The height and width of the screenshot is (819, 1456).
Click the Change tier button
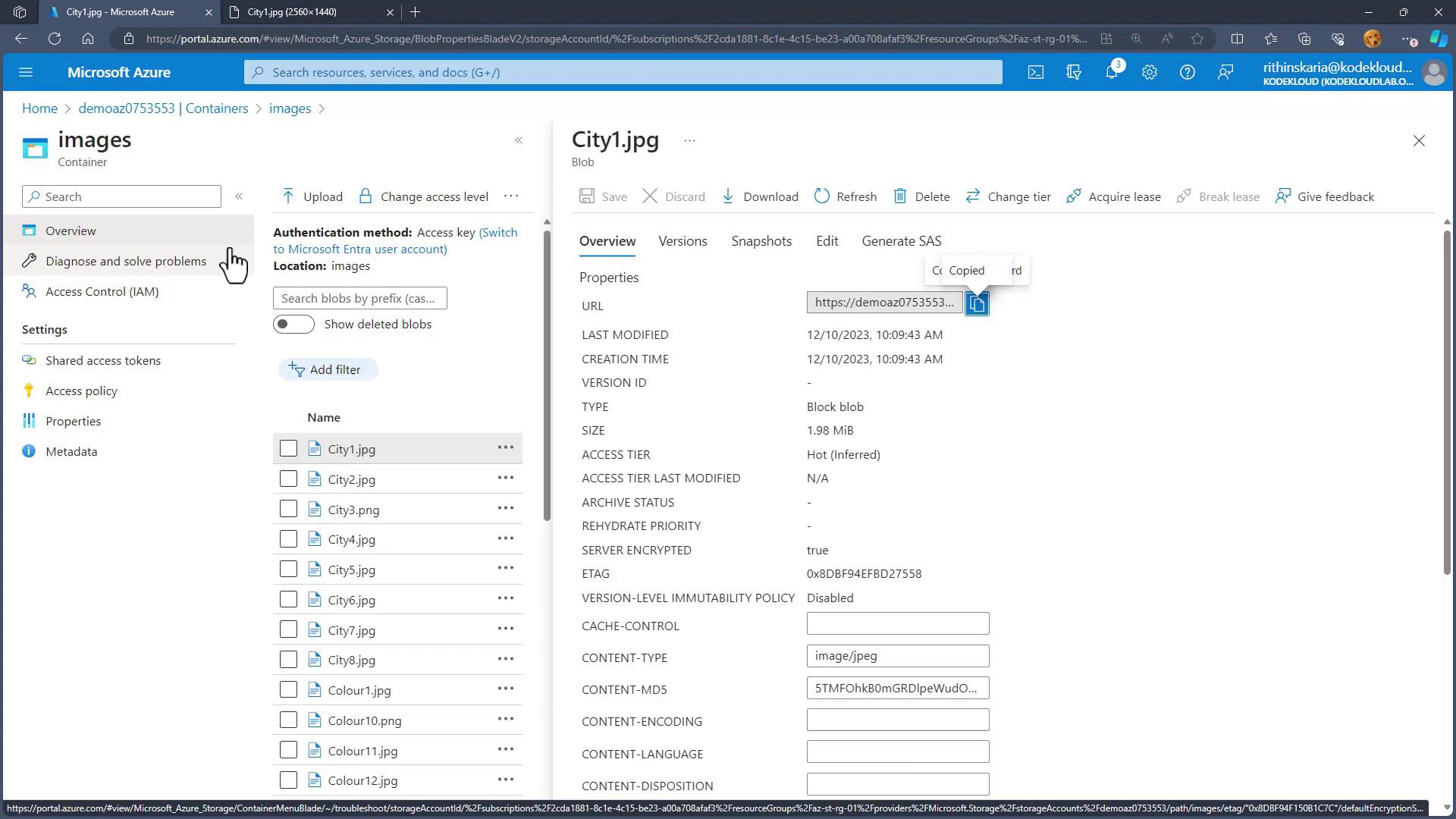coord(1009,196)
